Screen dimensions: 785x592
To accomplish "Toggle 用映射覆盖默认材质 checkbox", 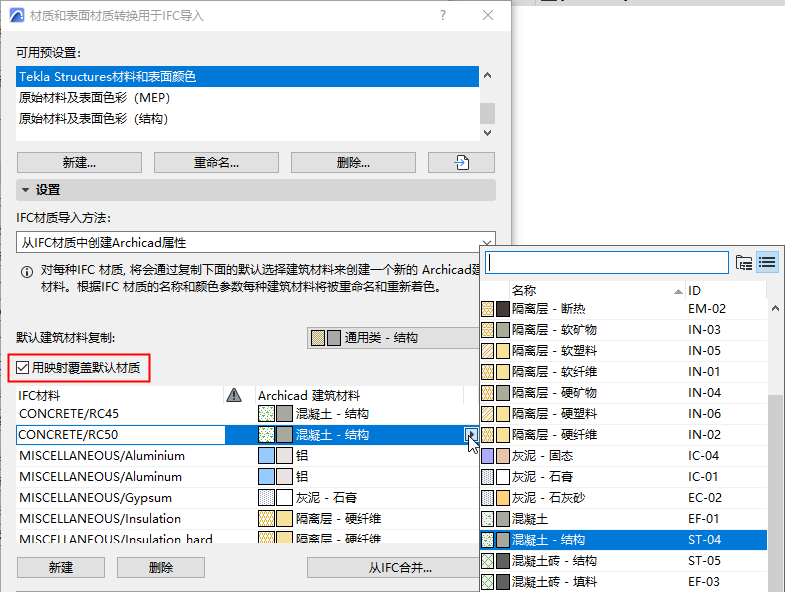I will (22, 368).
